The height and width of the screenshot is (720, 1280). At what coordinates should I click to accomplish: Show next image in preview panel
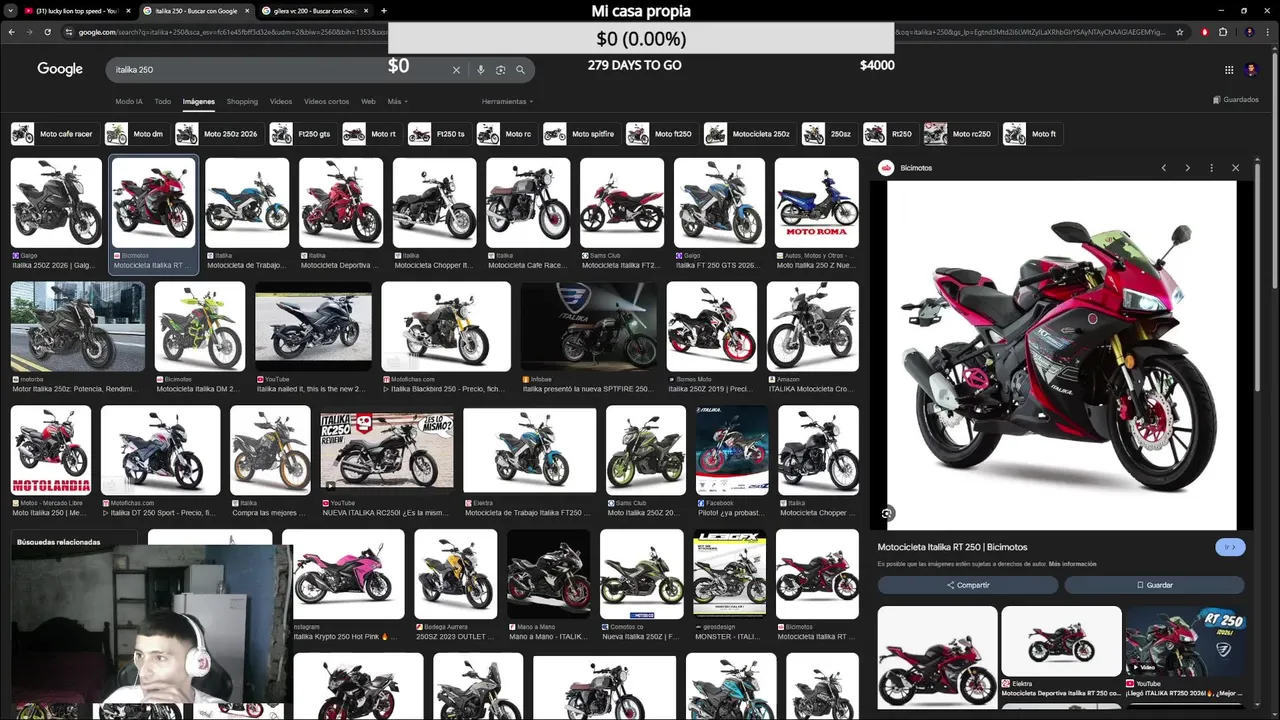click(x=1187, y=168)
